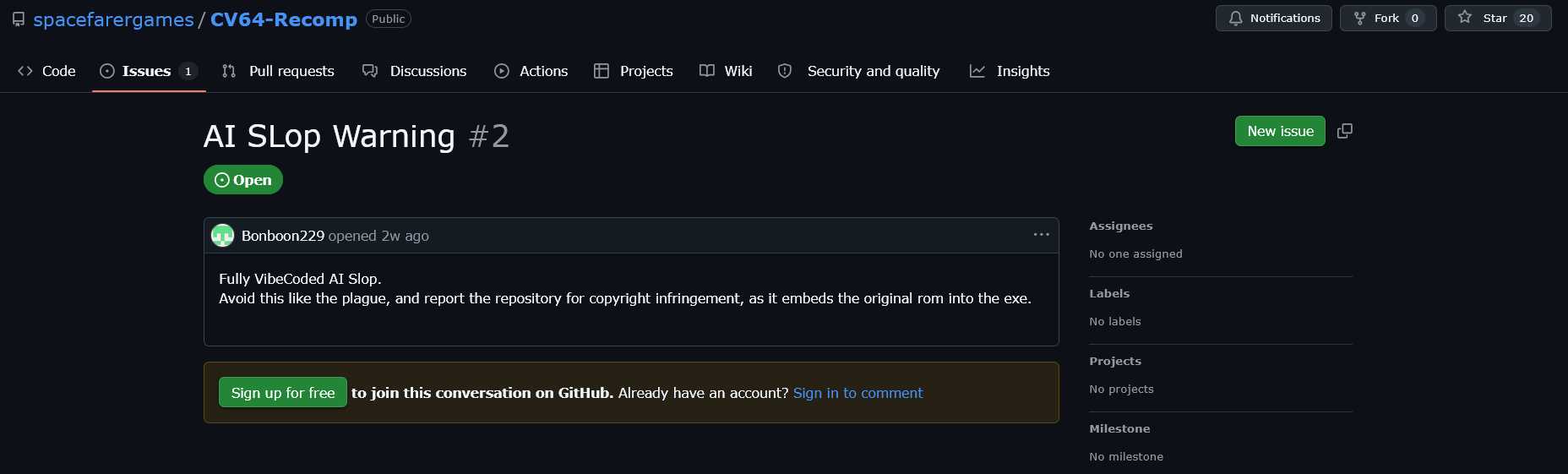This screenshot has width=1568, height=474.
Task: Open the Projects tab
Action: coord(634,71)
